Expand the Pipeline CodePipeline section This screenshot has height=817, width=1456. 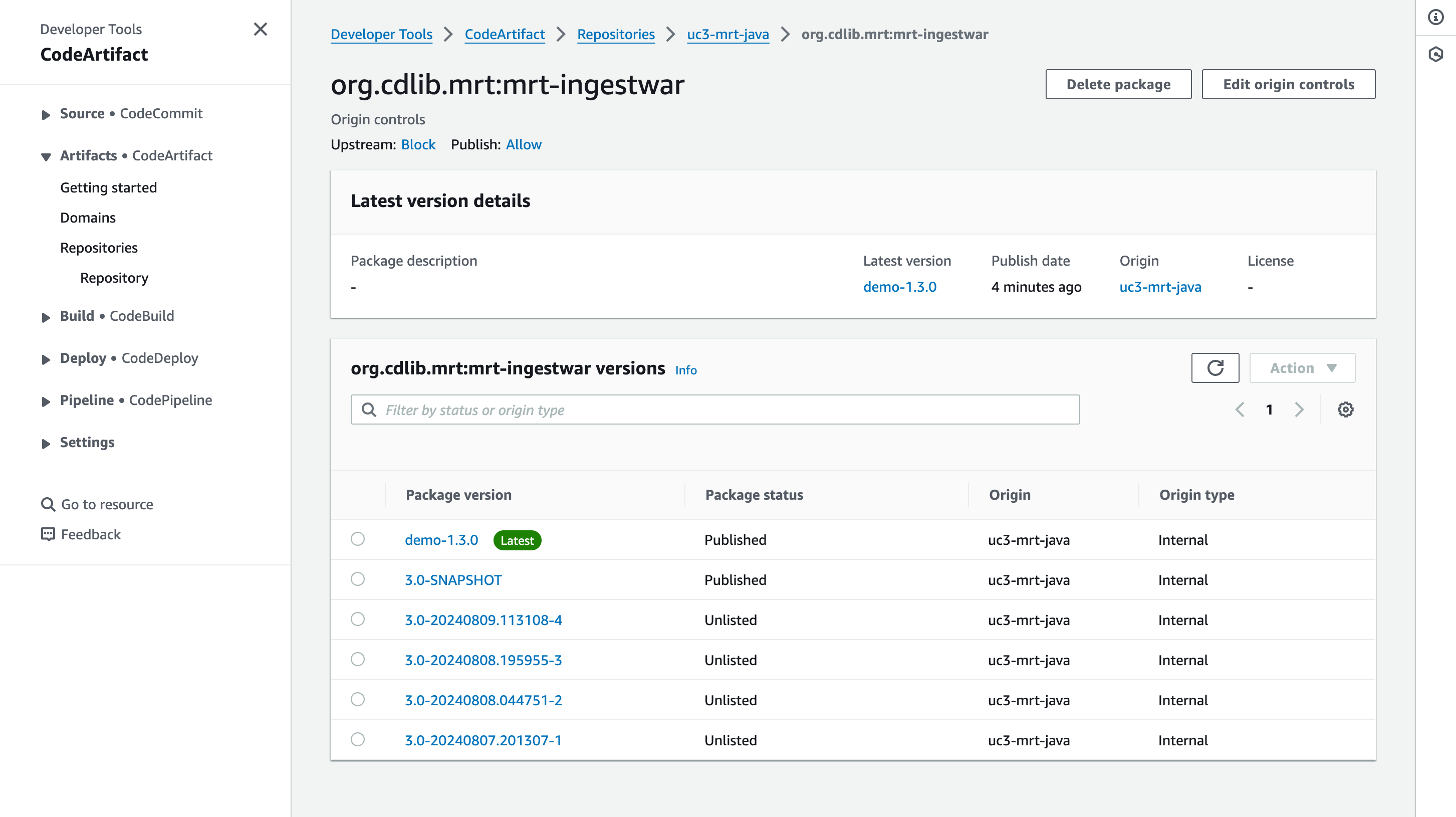click(46, 401)
